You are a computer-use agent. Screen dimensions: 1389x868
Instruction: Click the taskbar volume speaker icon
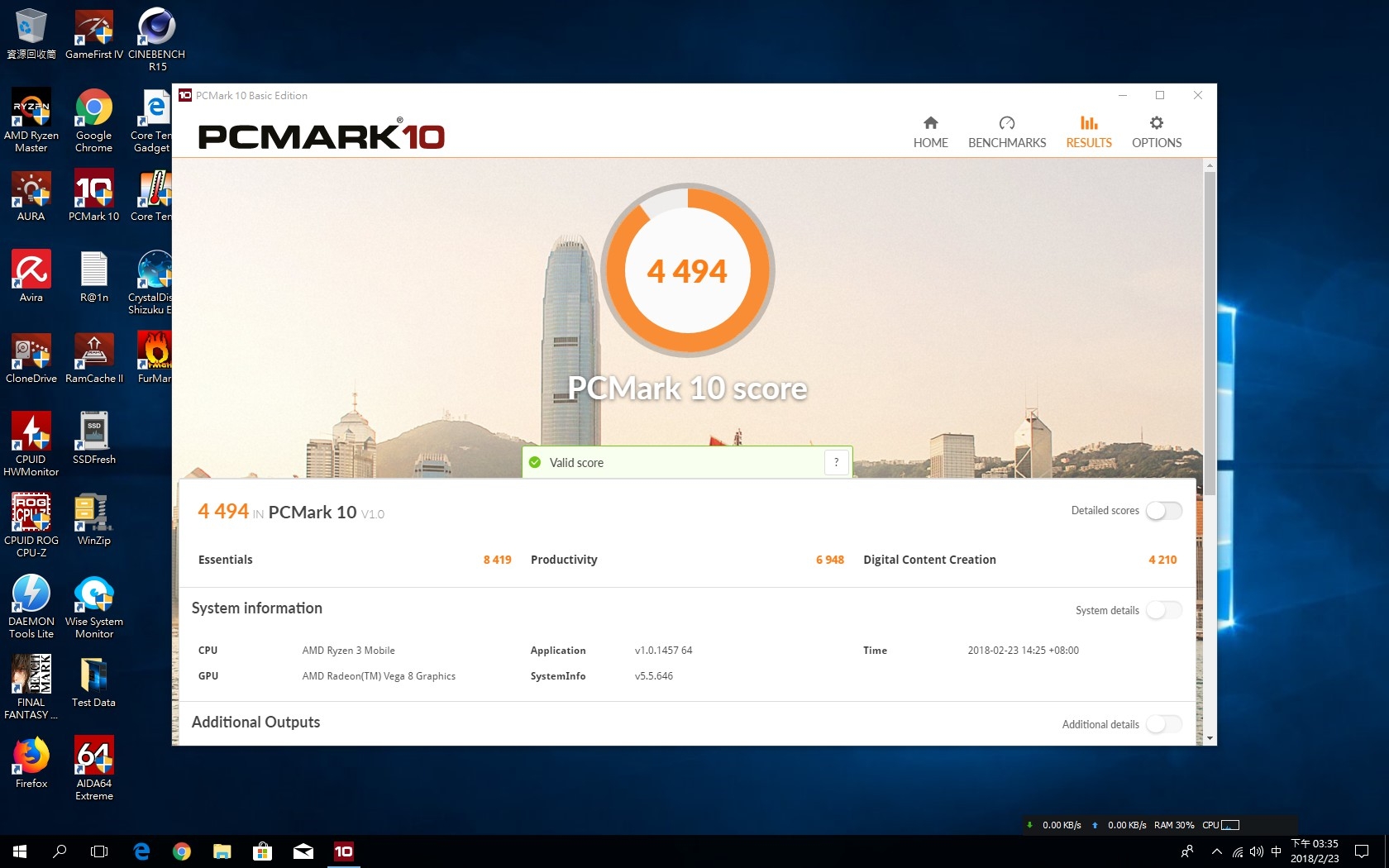[x=1257, y=851]
